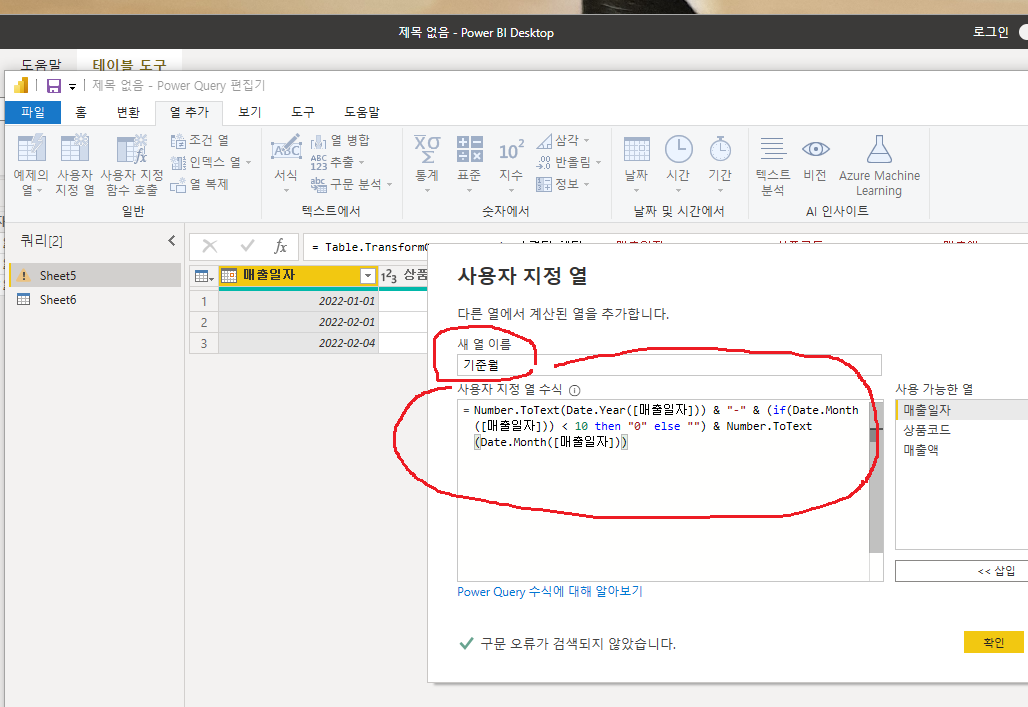Add a 조건 열
The image size is (1028, 707).
(200, 140)
